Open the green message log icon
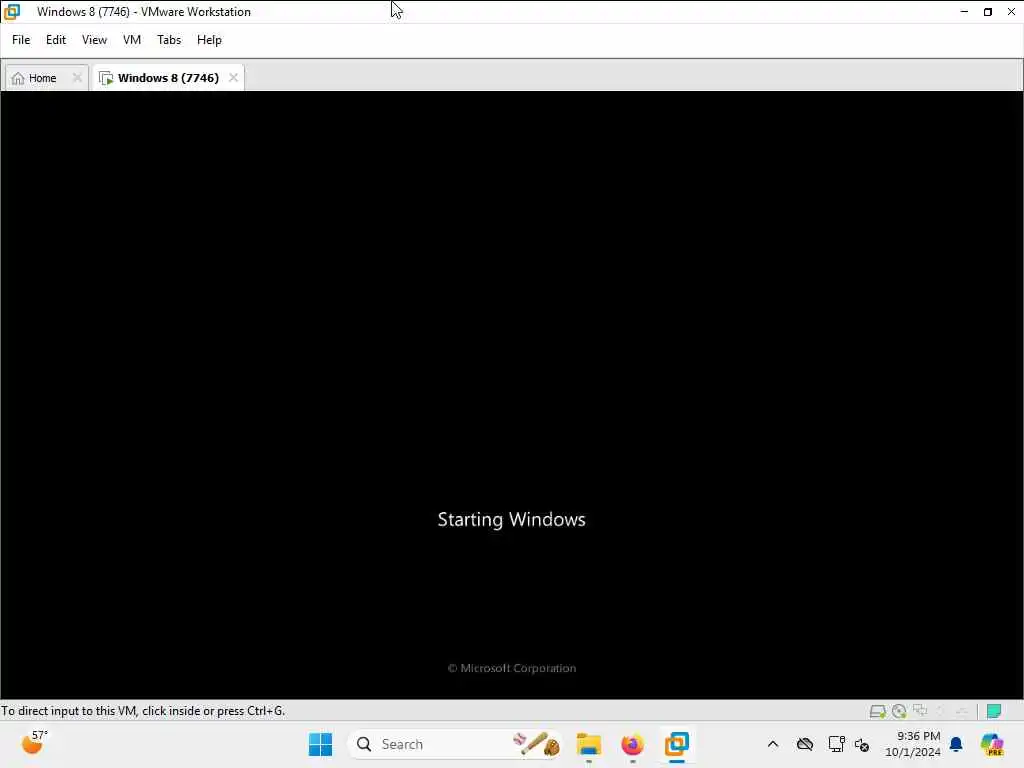The height and width of the screenshot is (768, 1024). point(994,711)
